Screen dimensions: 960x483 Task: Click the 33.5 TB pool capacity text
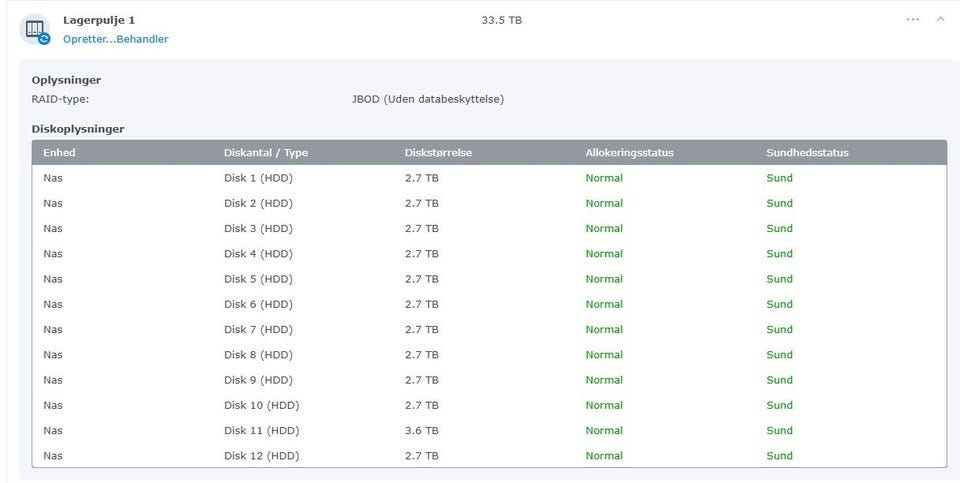coord(501,20)
